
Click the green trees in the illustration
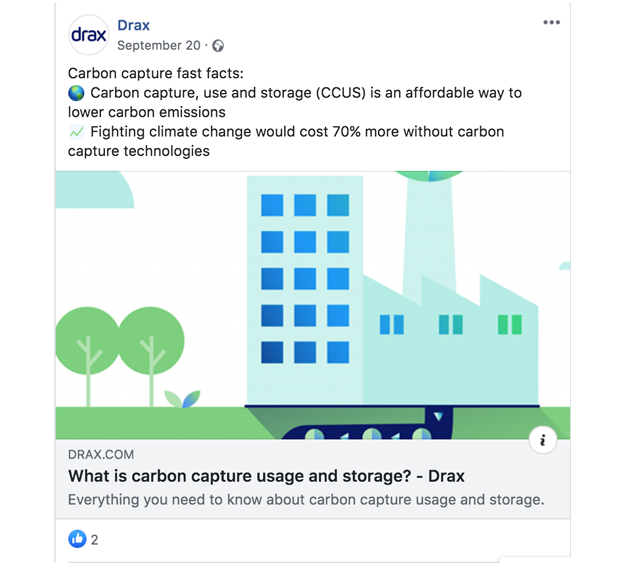click(x=120, y=356)
